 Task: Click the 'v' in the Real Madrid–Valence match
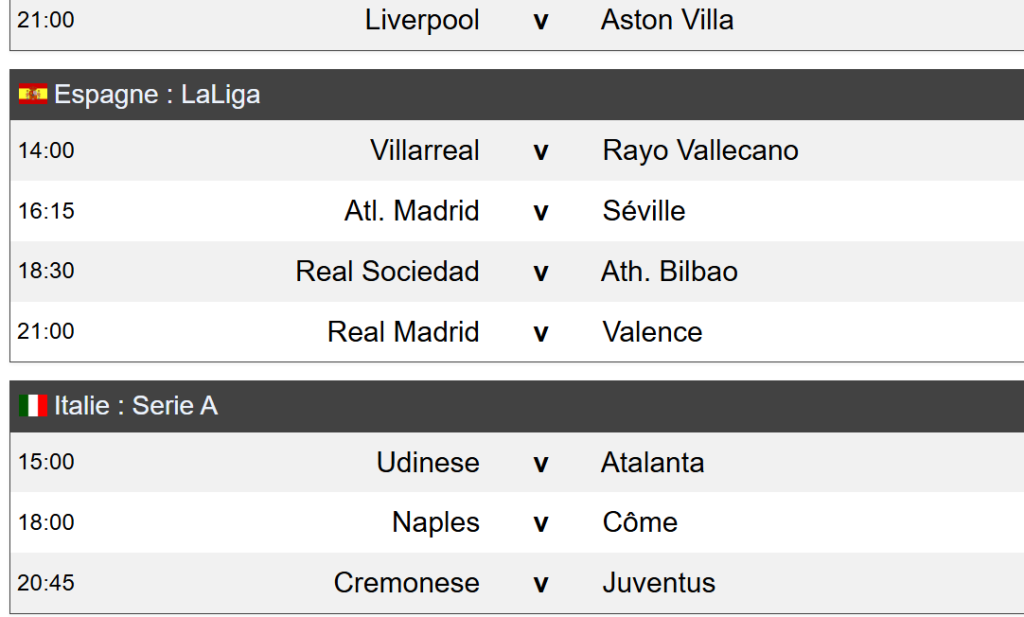point(541,333)
